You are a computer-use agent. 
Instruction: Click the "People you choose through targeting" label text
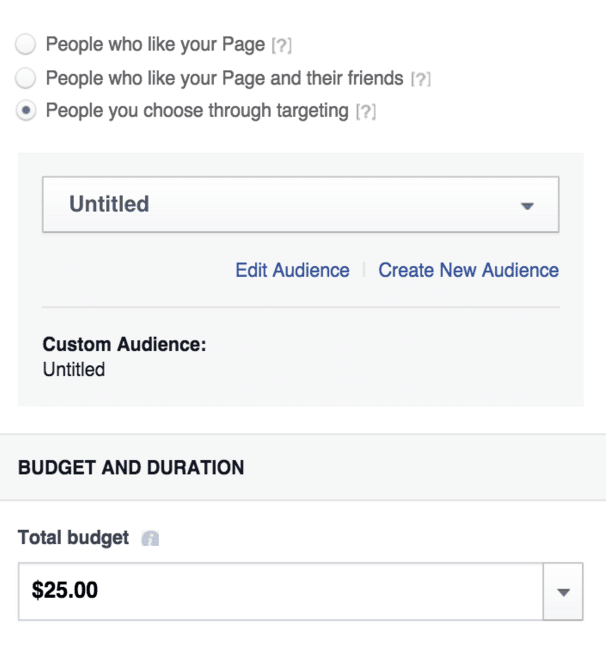pos(197,111)
